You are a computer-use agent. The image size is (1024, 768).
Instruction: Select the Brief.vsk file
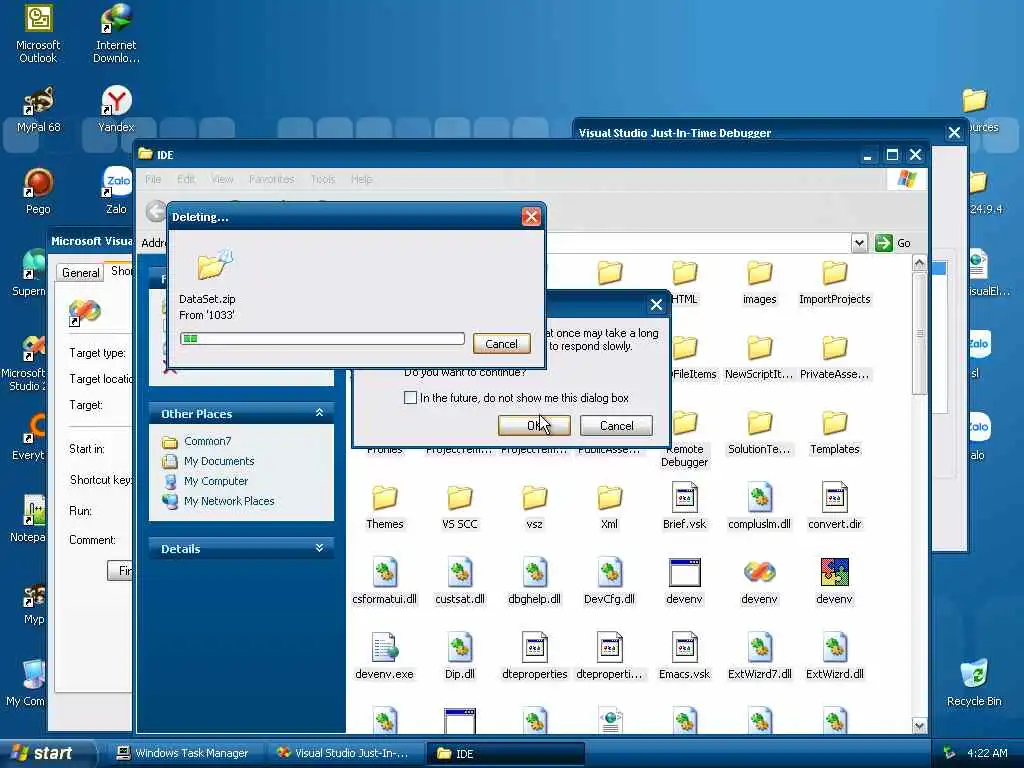[684, 506]
